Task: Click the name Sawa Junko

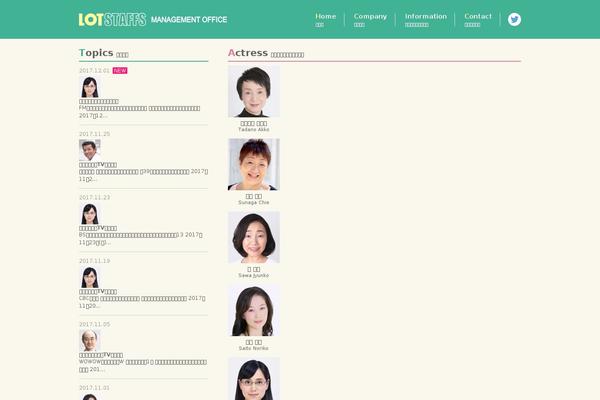Action: coord(254,276)
